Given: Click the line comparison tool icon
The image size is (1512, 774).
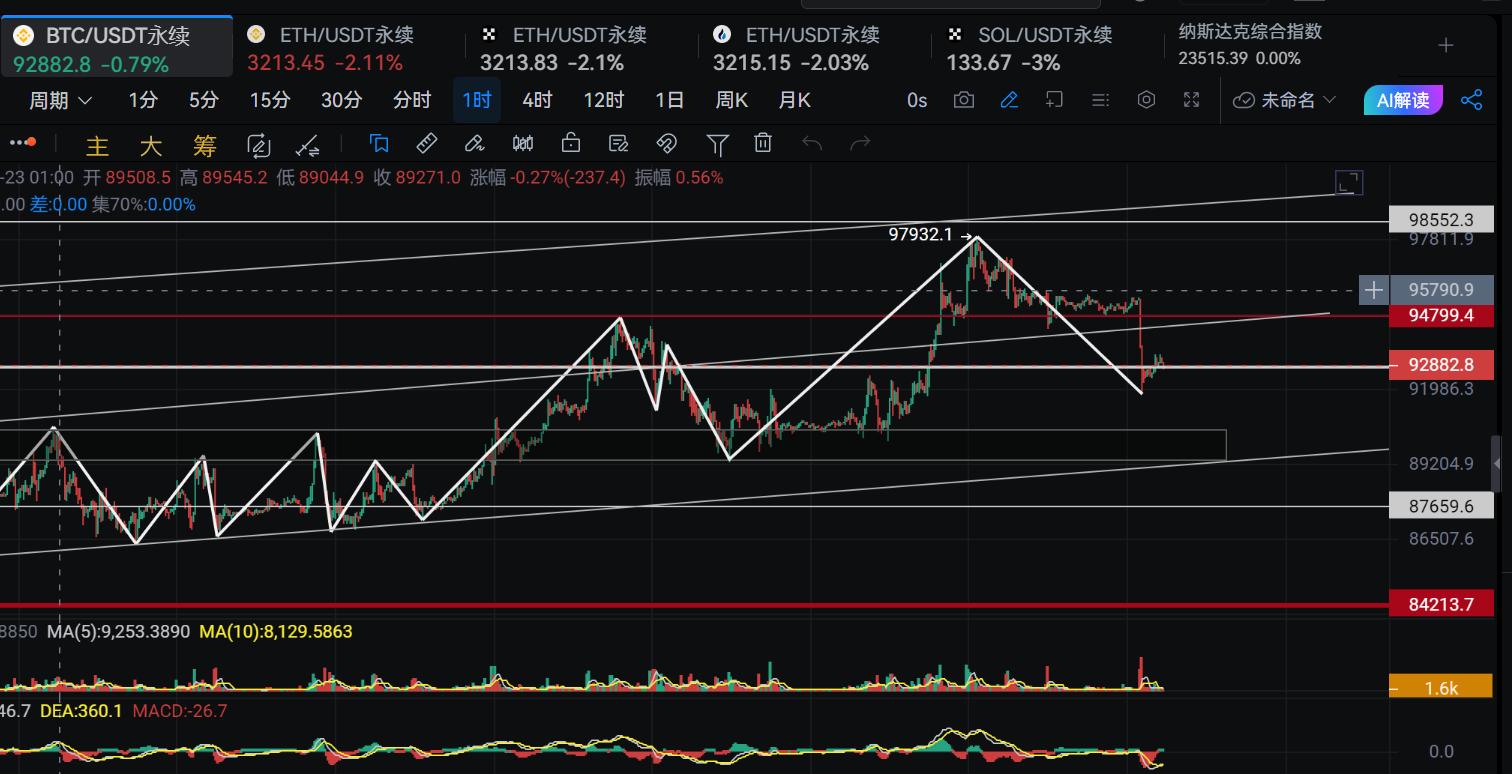Looking at the screenshot, I should (308, 146).
